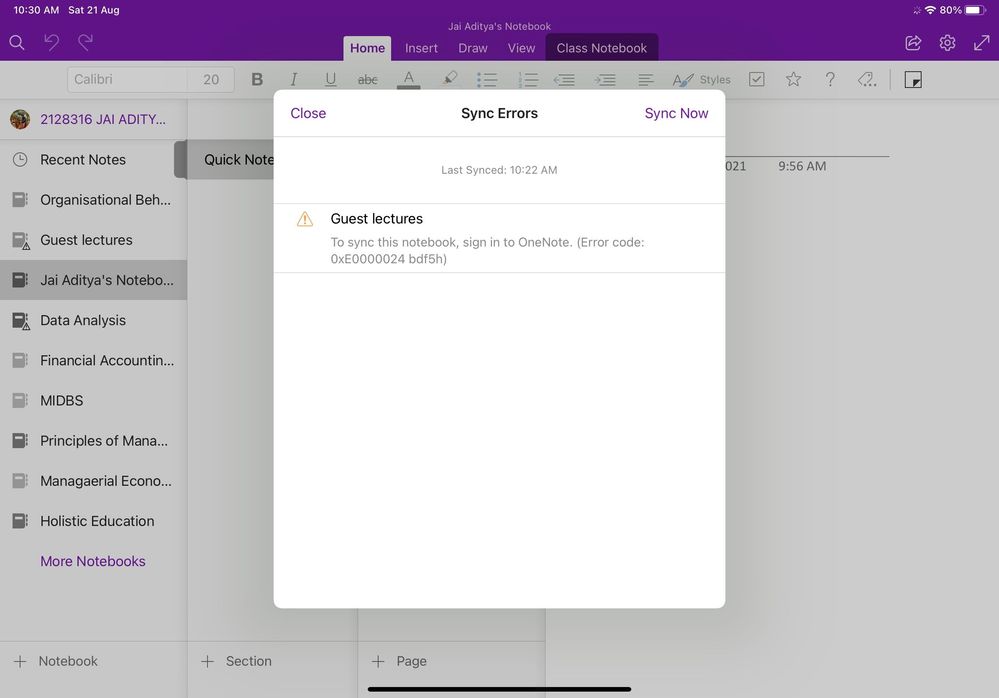This screenshot has width=999, height=698.
Task: Select the Quick Notes section
Action: (230, 160)
